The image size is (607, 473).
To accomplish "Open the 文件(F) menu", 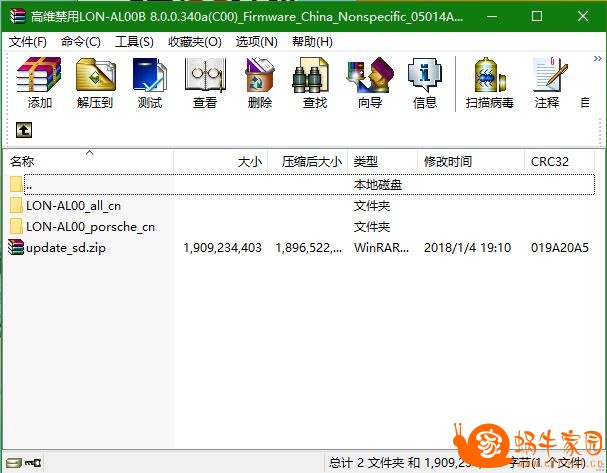I will pos(27,41).
